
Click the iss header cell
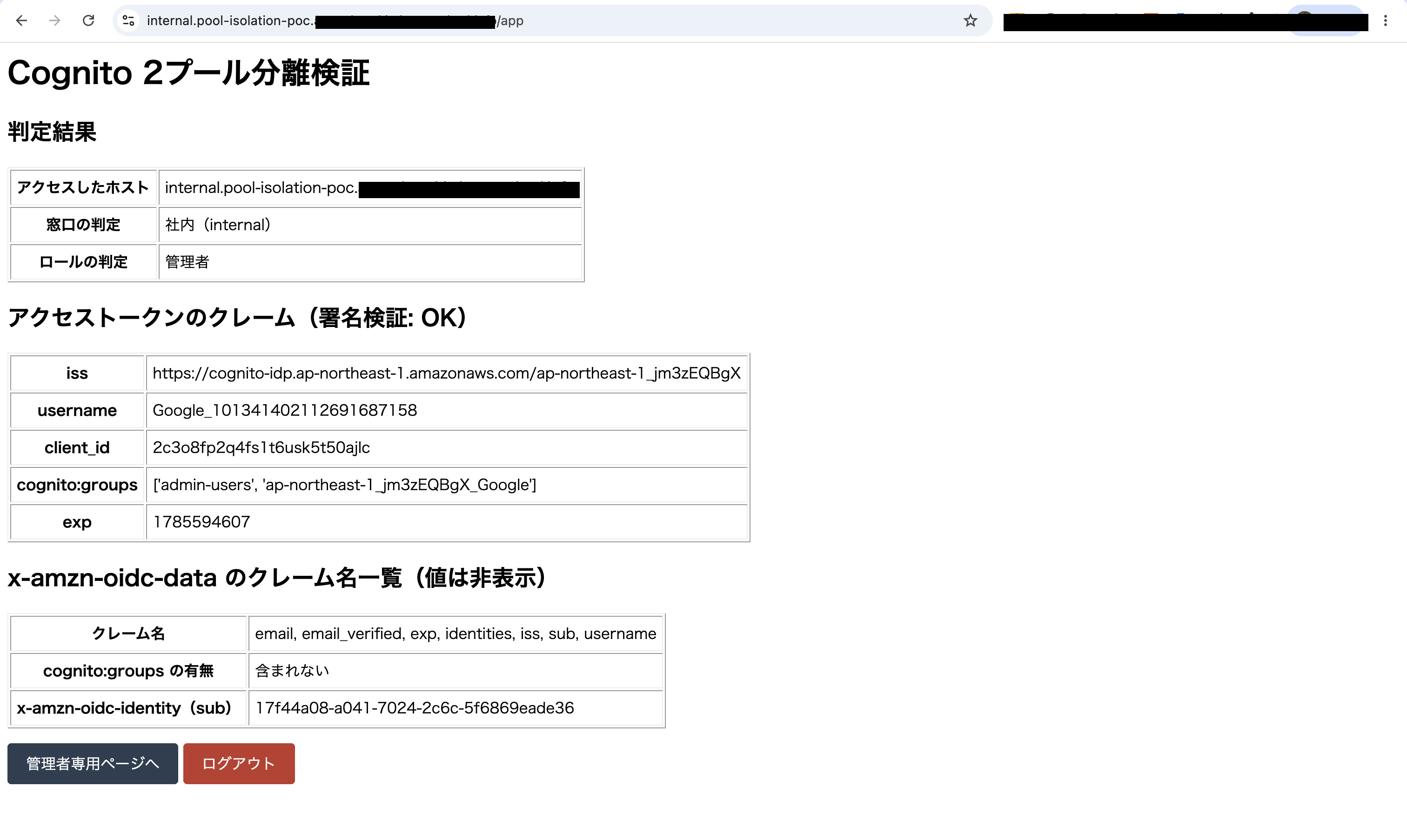(77, 373)
